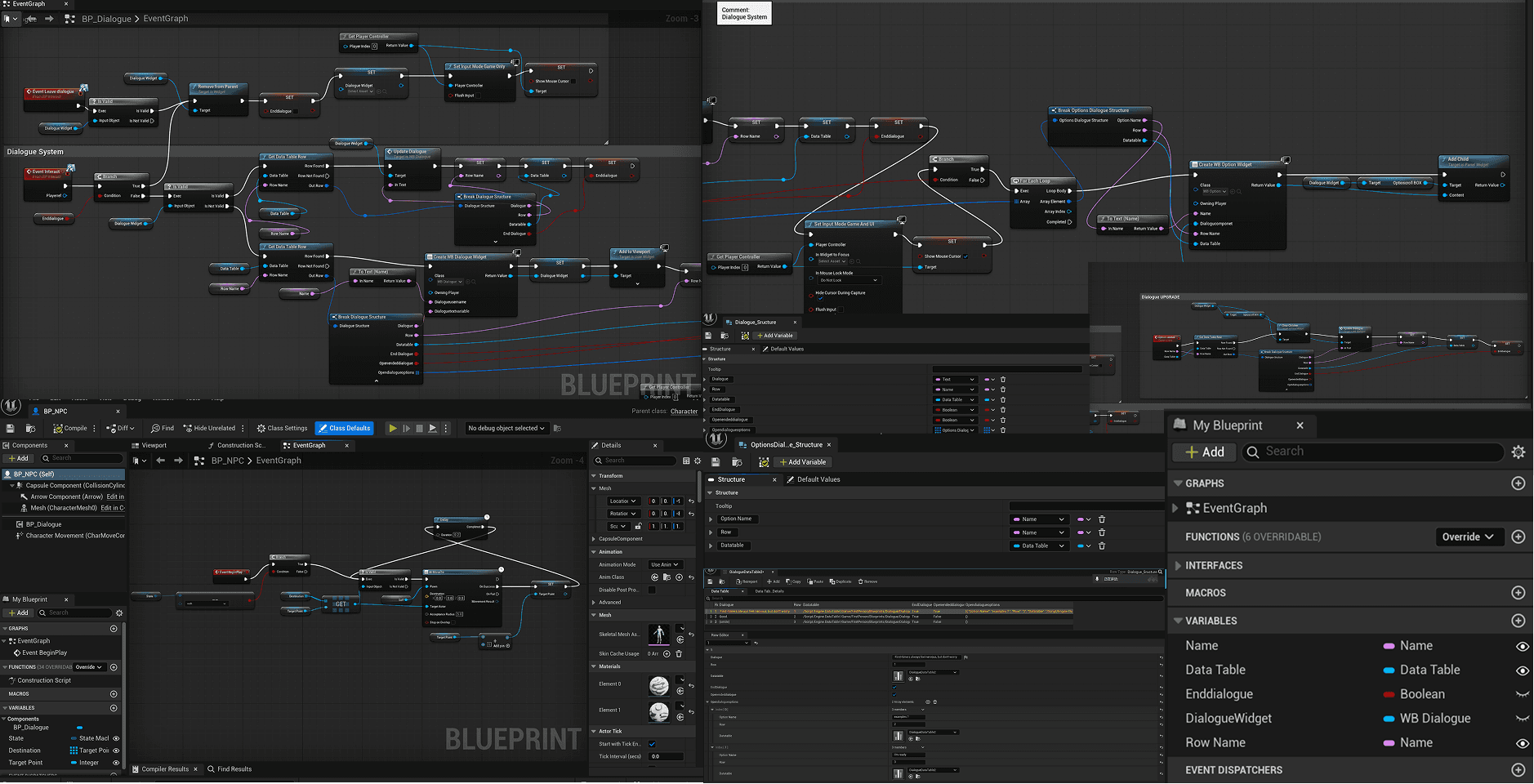Browse to Anim Class asset in Details
Viewport: 1534px width, 784px height.
[667, 577]
